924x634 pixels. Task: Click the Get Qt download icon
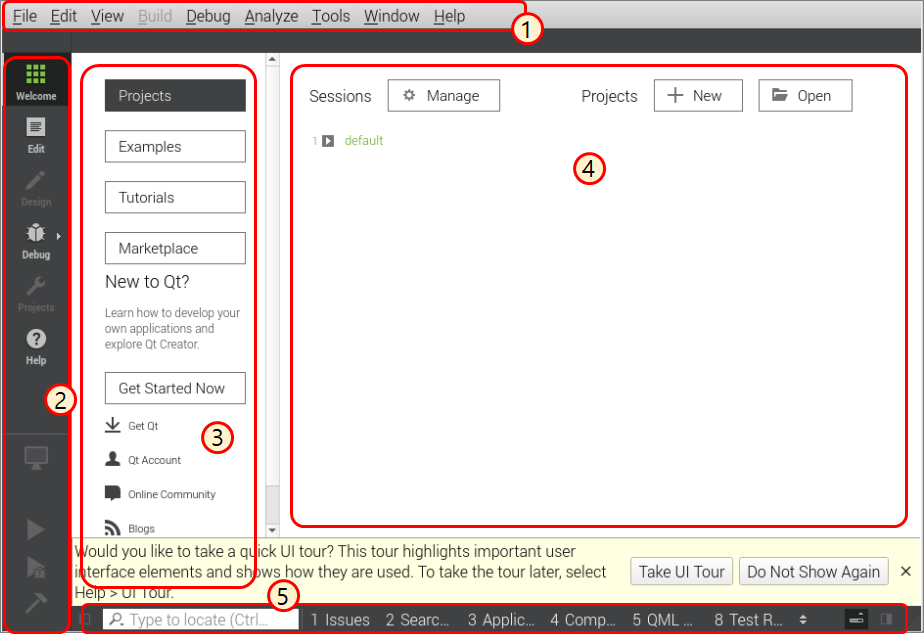coord(113,425)
